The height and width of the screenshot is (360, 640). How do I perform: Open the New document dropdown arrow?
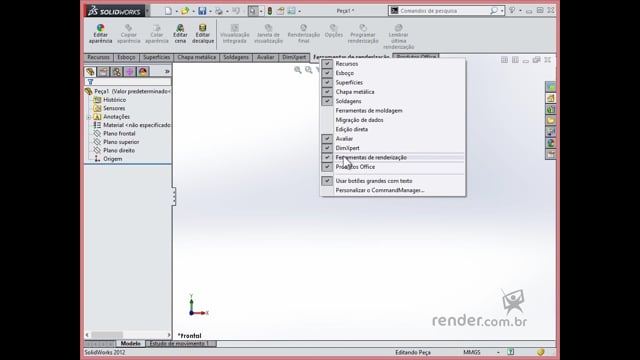click(x=176, y=11)
